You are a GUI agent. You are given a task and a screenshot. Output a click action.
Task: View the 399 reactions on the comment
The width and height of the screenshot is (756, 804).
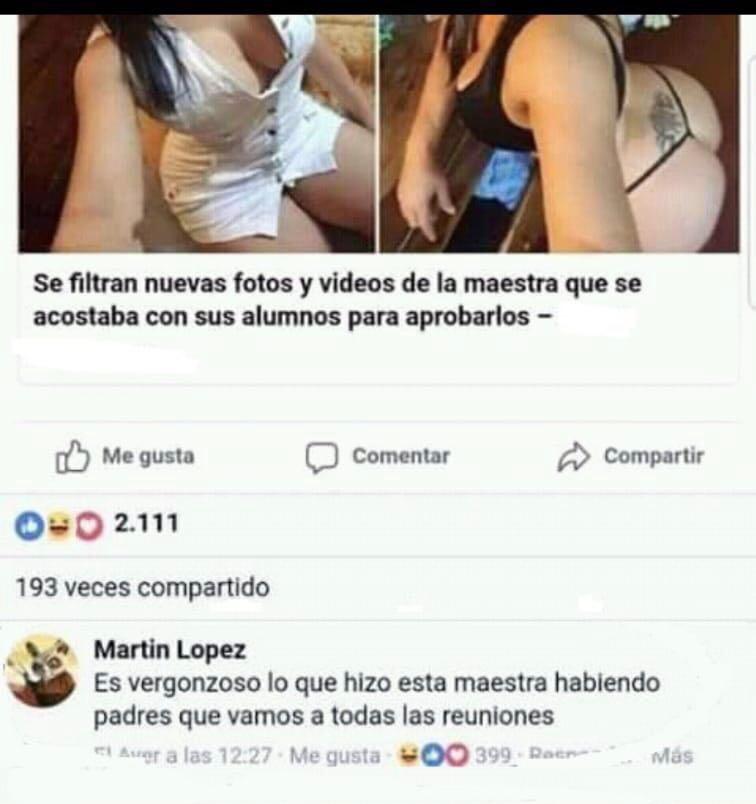pyautogui.click(x=493, y=756)
